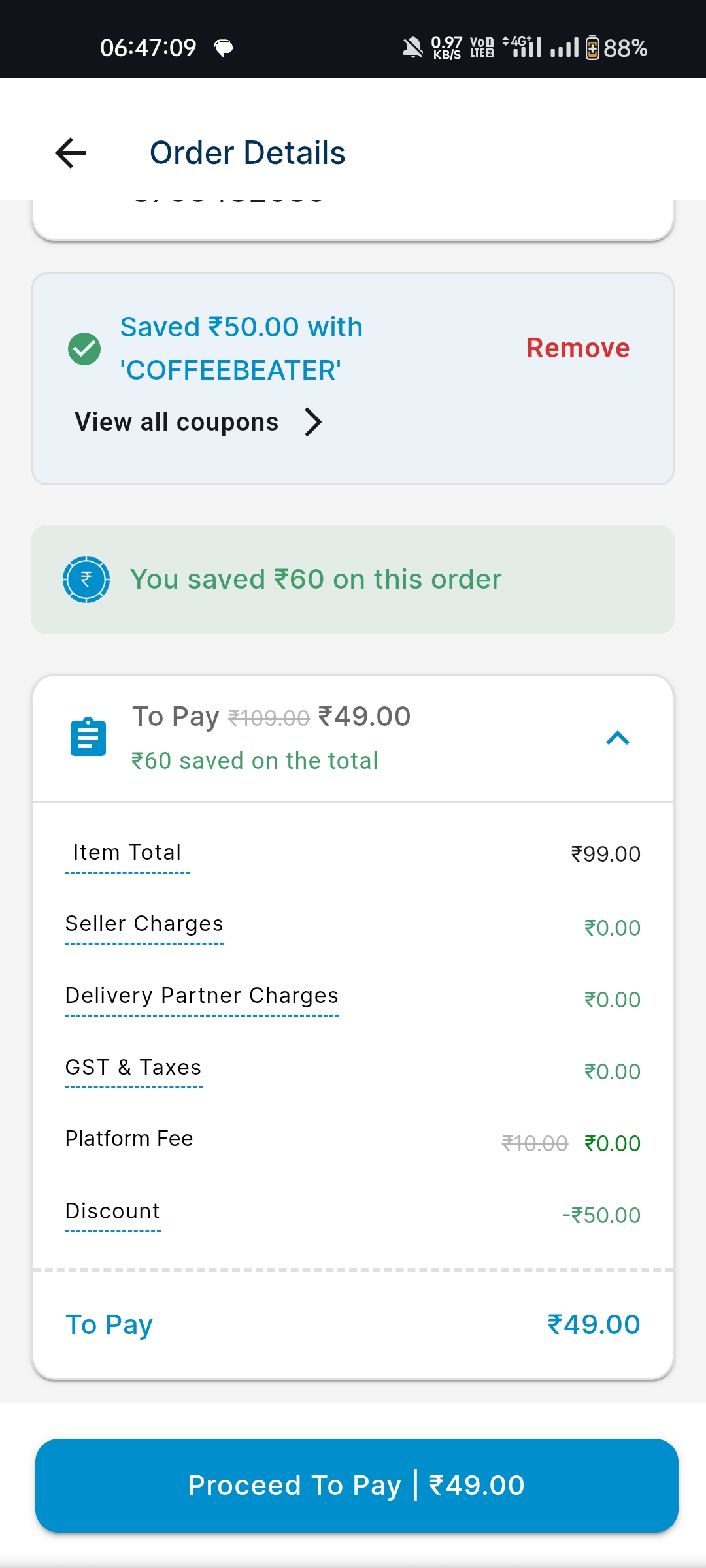
Task: Tap Delivery Partner Charges label
Action: (202, 996)
